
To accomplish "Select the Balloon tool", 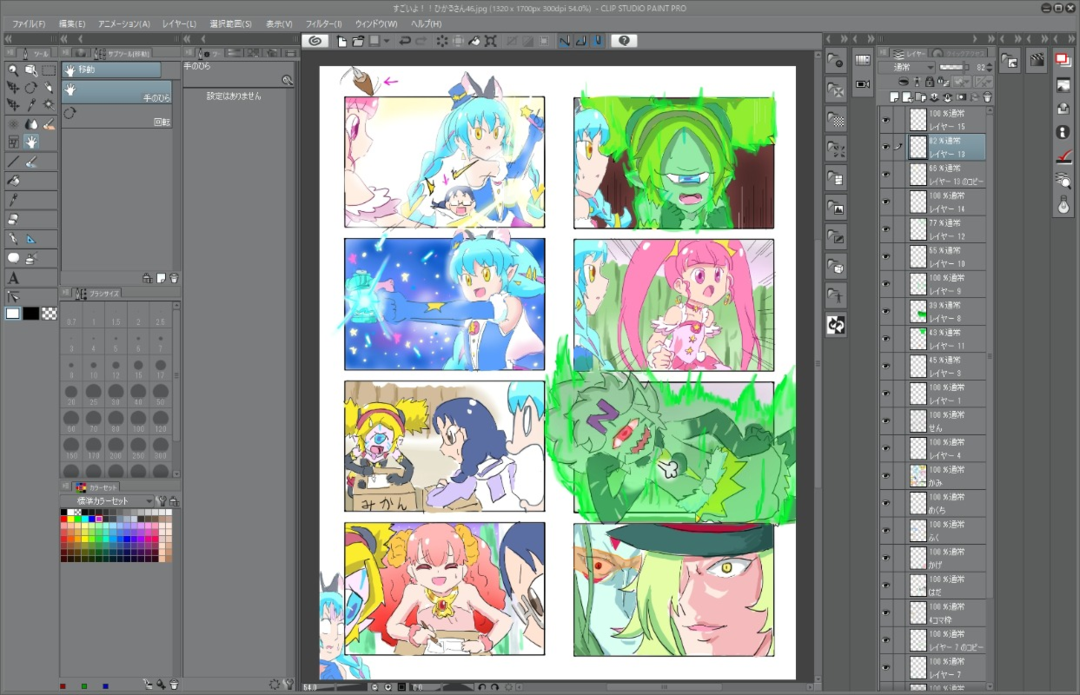I will pos(13,258).
